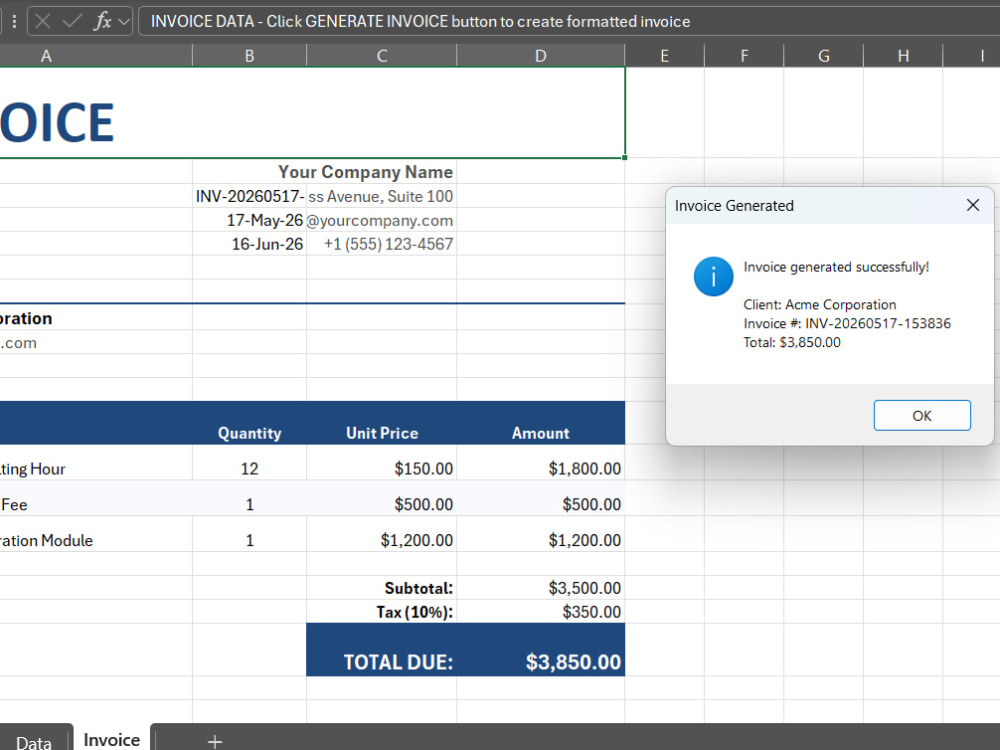Click the phone cell '+1 (555) 123-4567'
The width and height of the screenshot is (1000, 750).
pos(381,244)
